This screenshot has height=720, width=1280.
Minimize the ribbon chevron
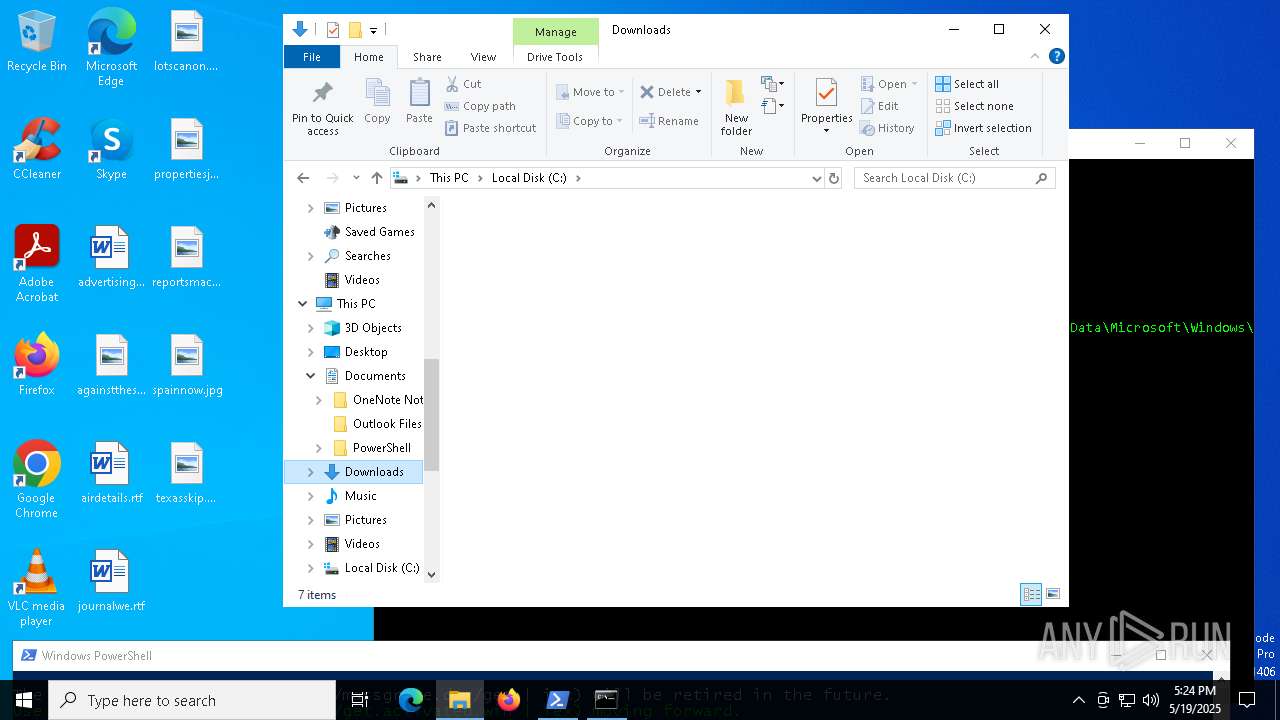[1036, 57]
